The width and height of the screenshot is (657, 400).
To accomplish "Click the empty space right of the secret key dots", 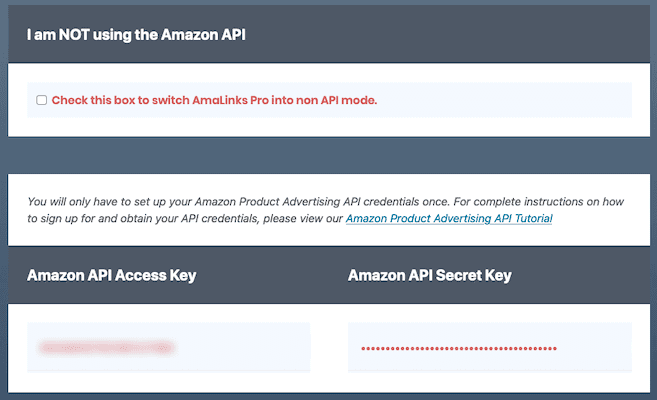I will pyautogui.click(x=595, y=348).
